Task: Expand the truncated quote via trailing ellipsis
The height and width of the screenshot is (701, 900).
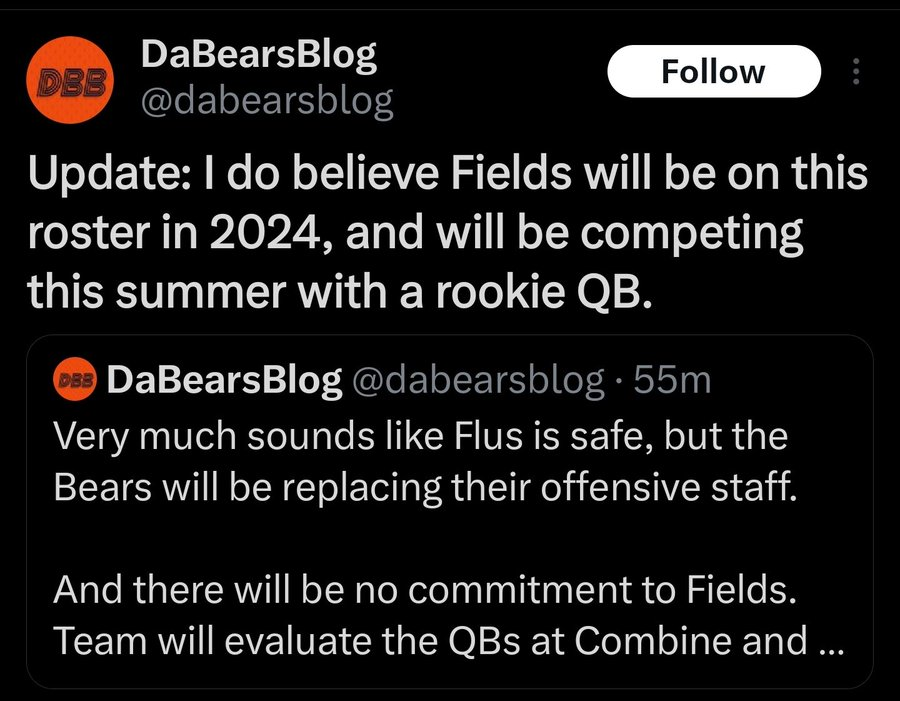Action: [831, 641]
